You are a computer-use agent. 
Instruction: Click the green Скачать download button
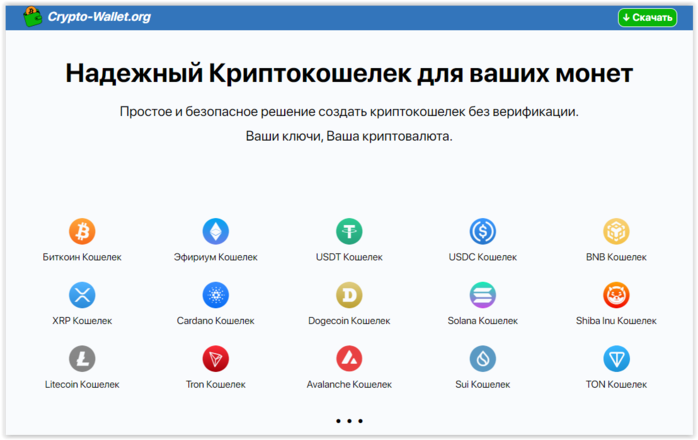point(647,17)
